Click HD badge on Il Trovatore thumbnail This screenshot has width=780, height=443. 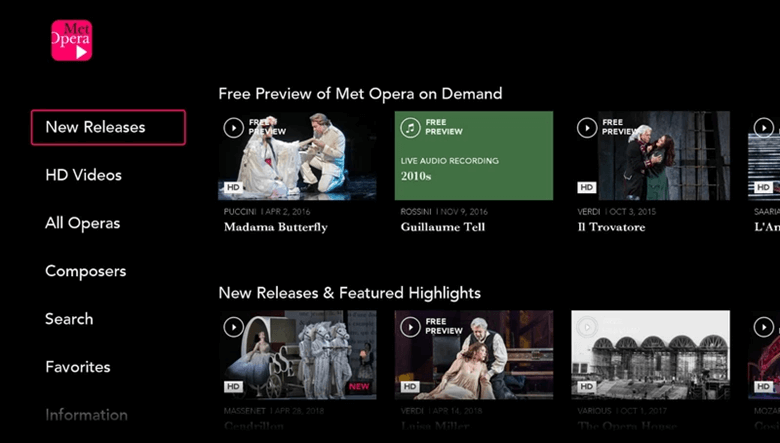pyautogui.click(x=587, y=187)
